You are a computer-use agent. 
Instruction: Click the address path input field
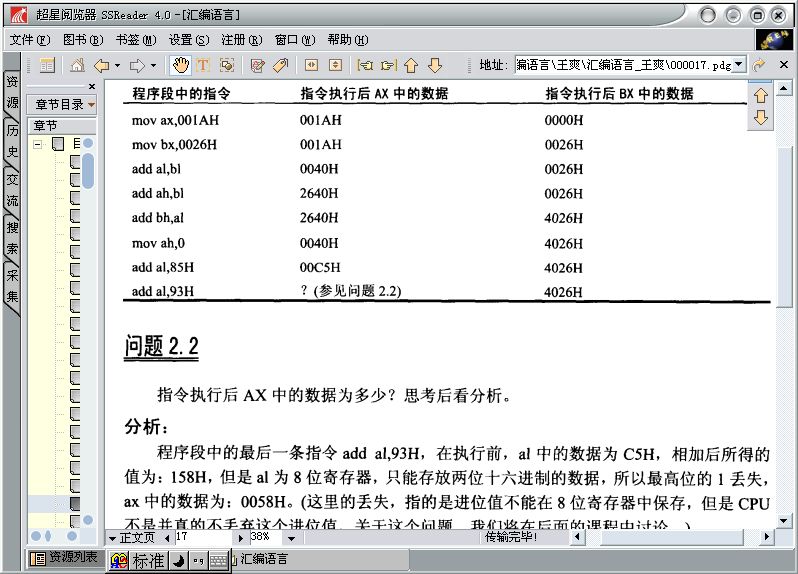[x=624, y=65]
